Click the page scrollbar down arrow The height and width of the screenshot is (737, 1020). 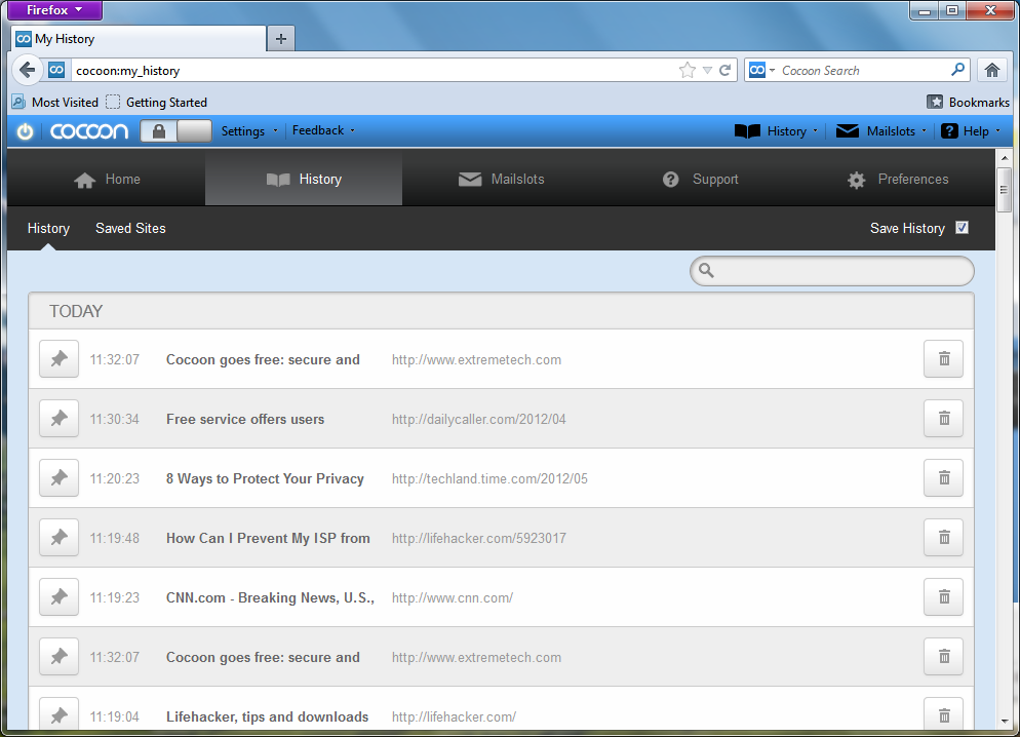1004,721
